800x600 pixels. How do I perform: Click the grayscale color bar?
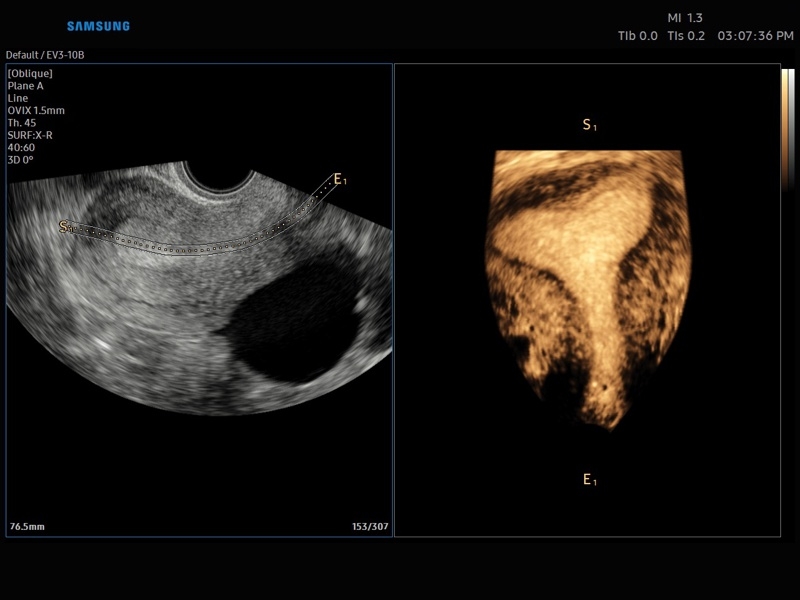[787, 130]
